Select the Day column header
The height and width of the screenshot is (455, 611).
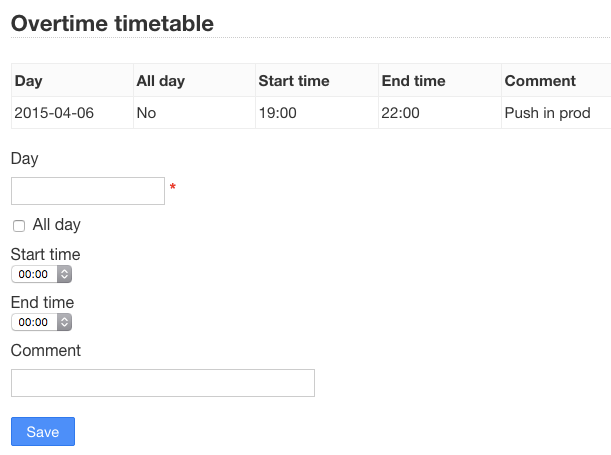29,81
